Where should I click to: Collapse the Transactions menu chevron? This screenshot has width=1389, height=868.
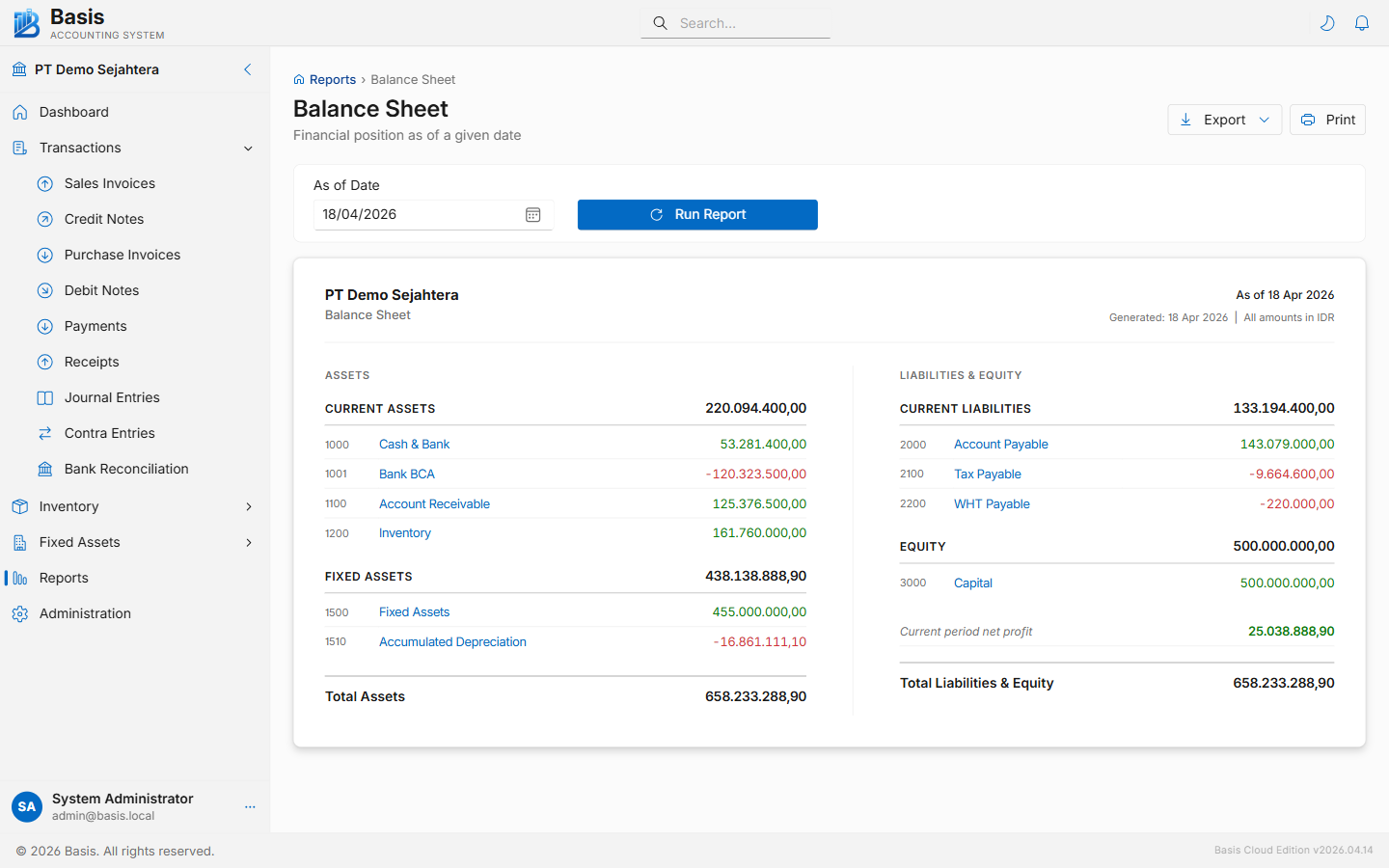pos(248,148)
